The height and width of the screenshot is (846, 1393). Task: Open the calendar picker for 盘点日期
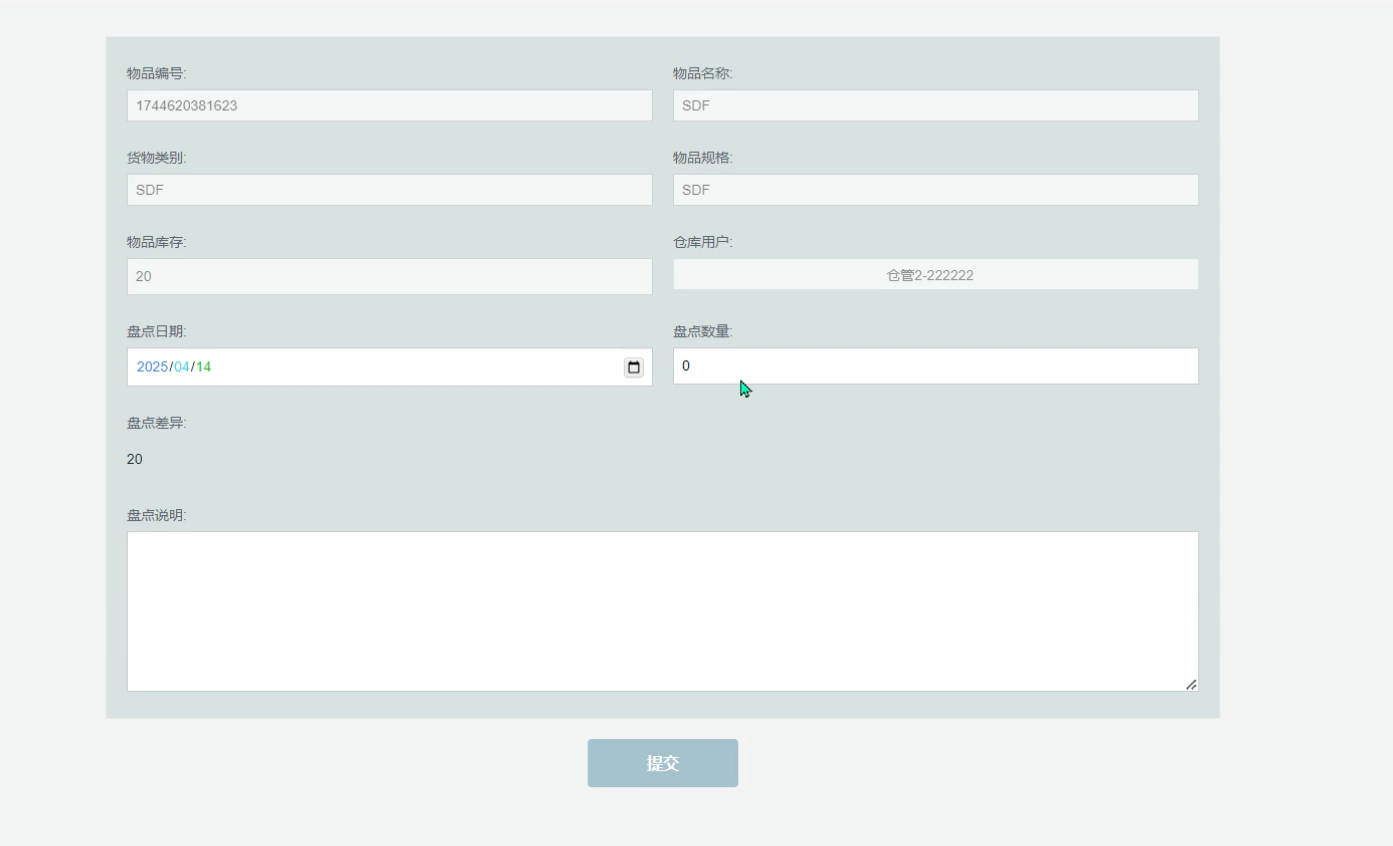(633, 367)
